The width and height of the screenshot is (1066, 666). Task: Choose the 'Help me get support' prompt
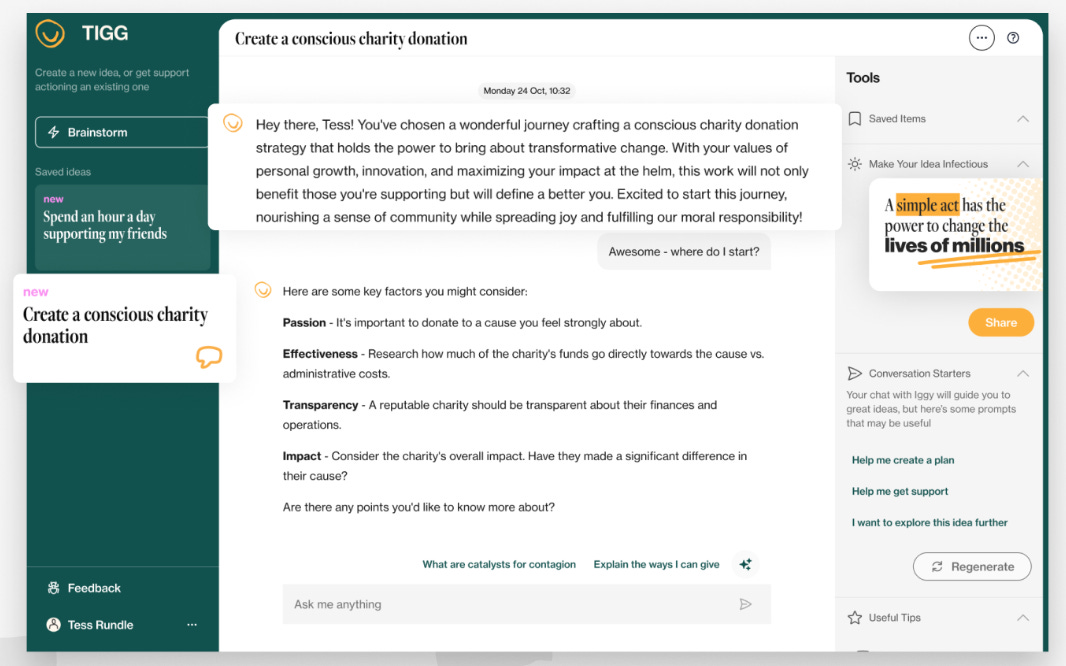[x=899, y=491]
